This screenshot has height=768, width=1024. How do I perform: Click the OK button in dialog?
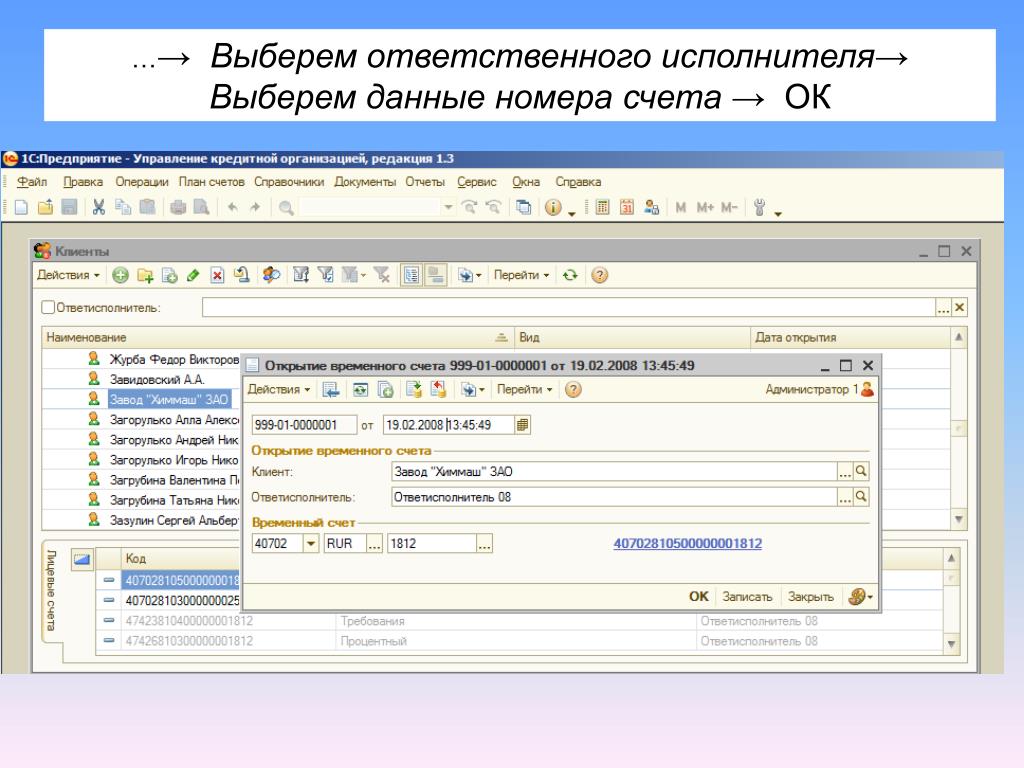tap(698, 596)
